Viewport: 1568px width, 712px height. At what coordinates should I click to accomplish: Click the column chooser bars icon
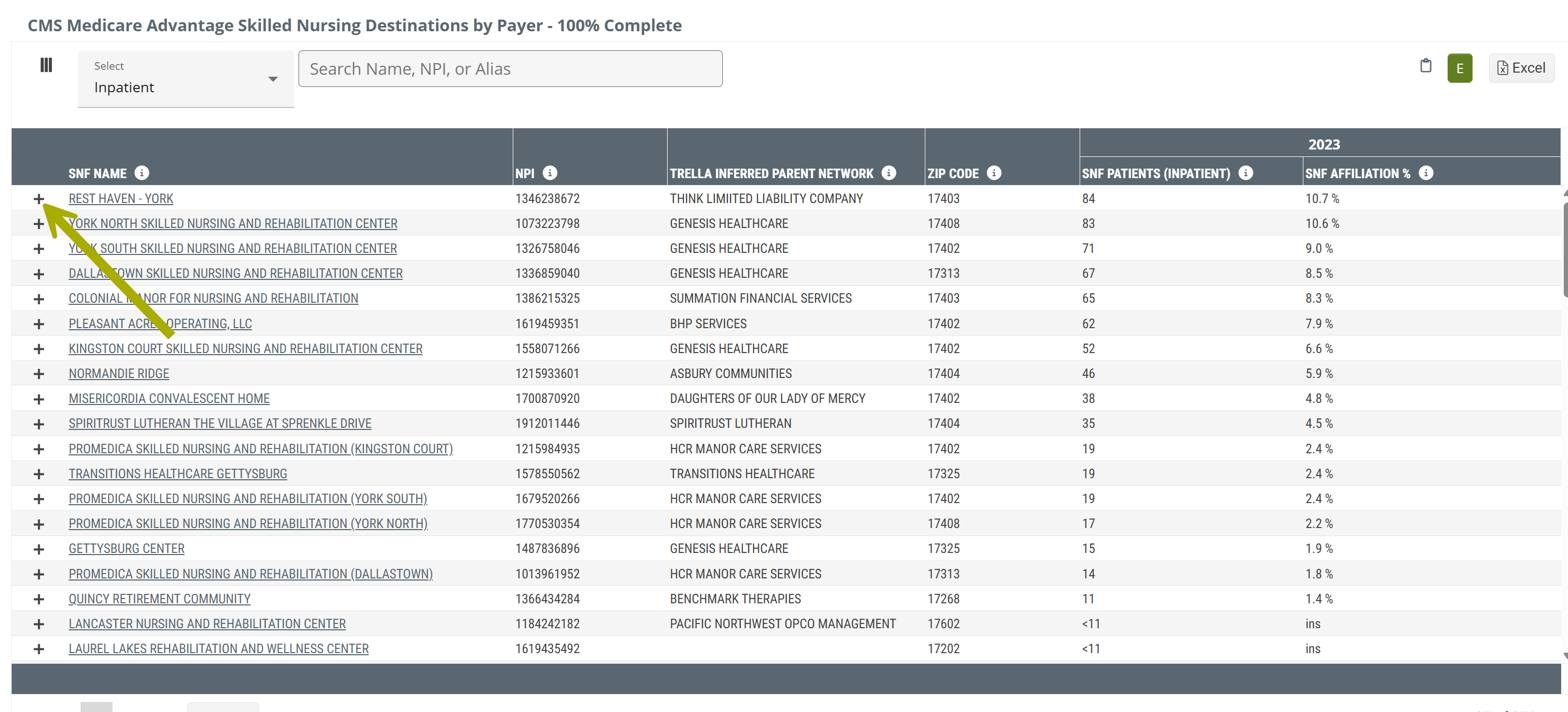click(x=46, y=65)
